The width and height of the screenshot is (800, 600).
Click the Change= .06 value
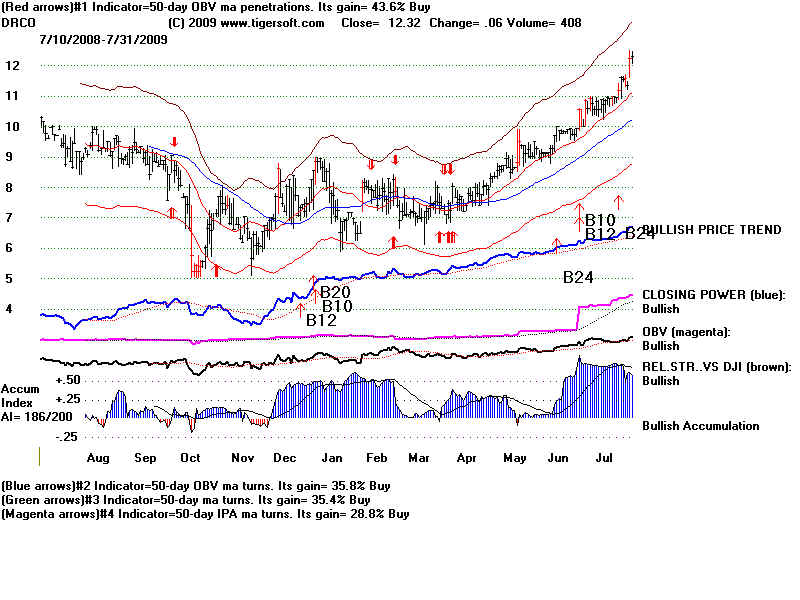coord(466,23)
